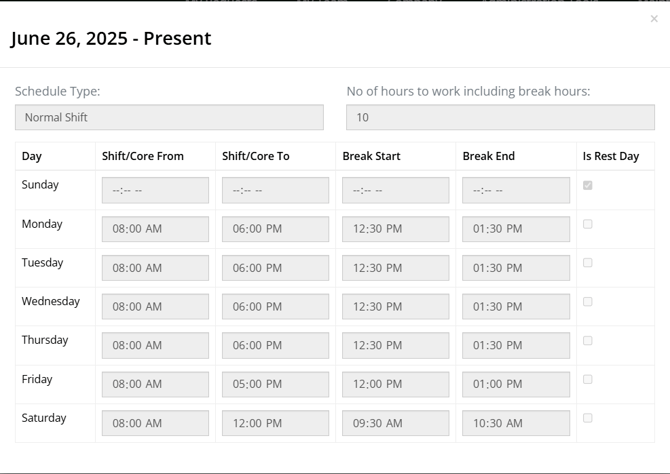
Task: Select Sunday Shift/Core From empty field
Action: click(155, 190)
